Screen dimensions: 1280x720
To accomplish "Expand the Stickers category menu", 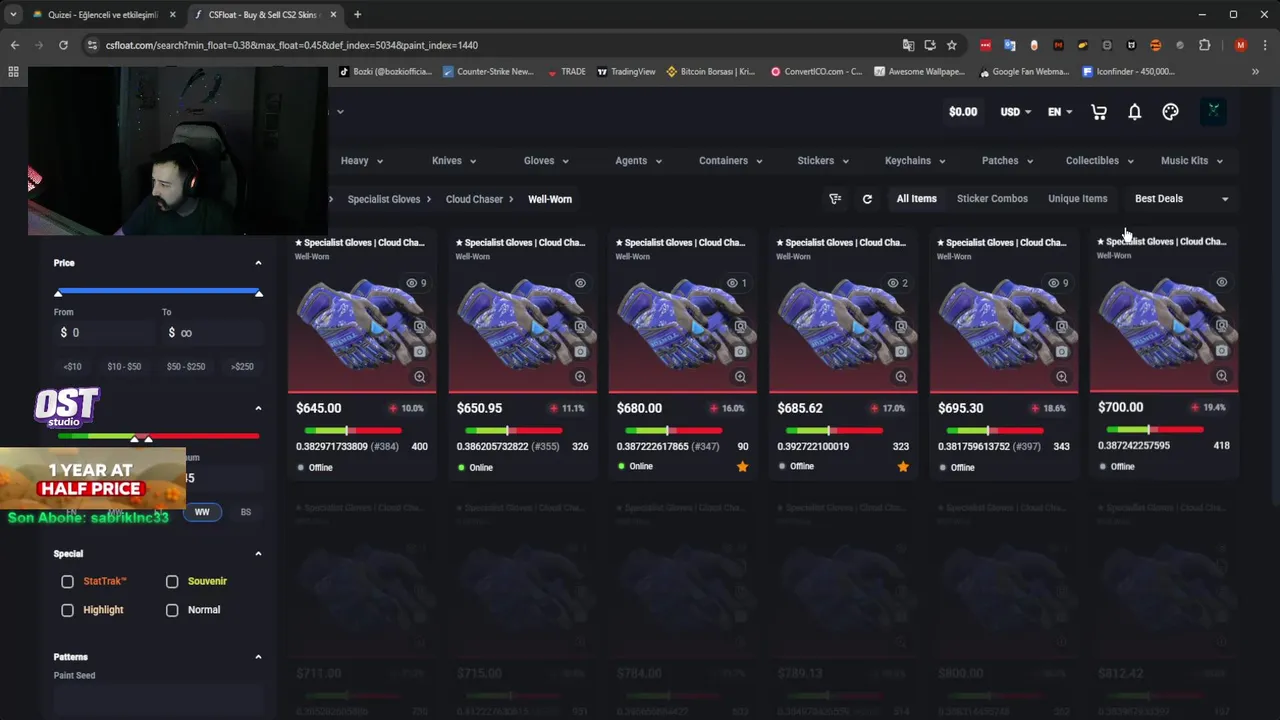I will pyautogui.click(x=823, y=161).
